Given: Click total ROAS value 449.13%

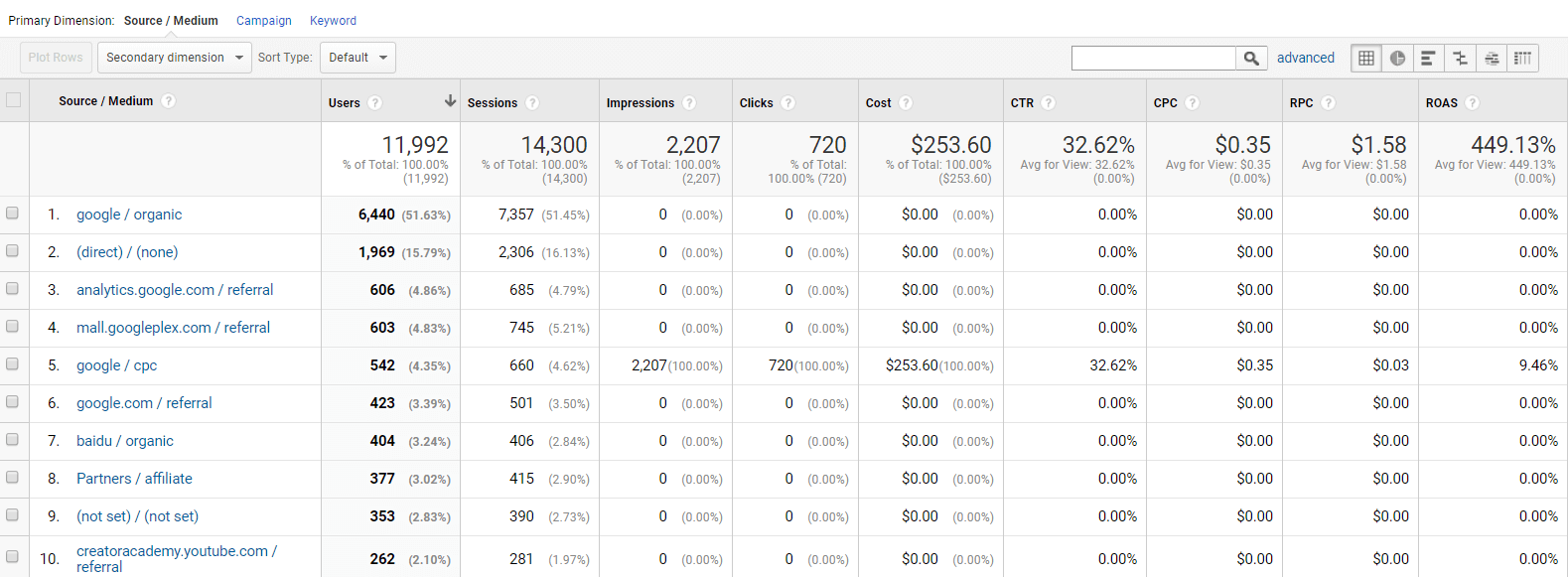Looking at the screenshot, I should coord(1513,145).
